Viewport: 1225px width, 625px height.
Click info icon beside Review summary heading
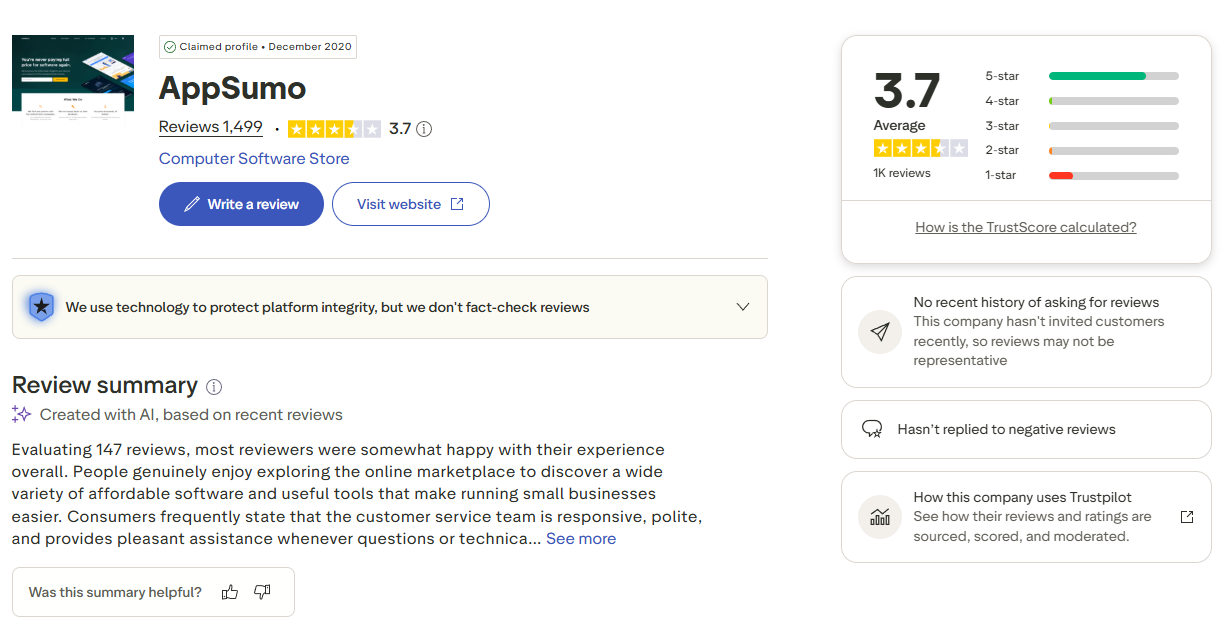214,387
